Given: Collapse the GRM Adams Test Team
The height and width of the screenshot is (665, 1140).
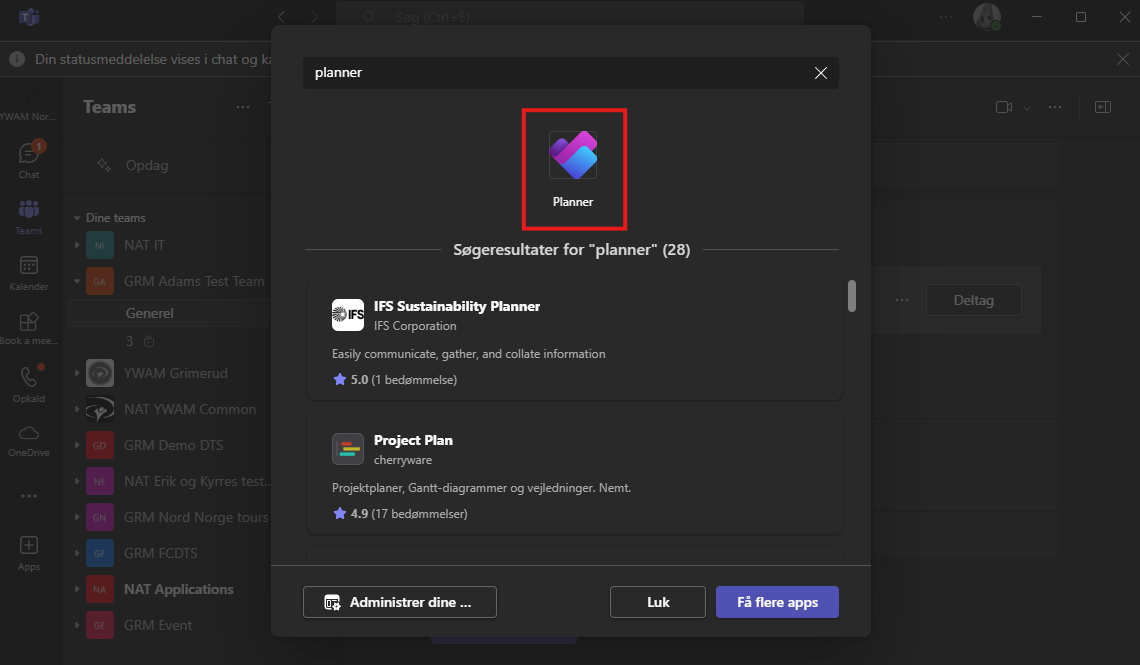Looking at the screenshot, I should click(77, 281).
